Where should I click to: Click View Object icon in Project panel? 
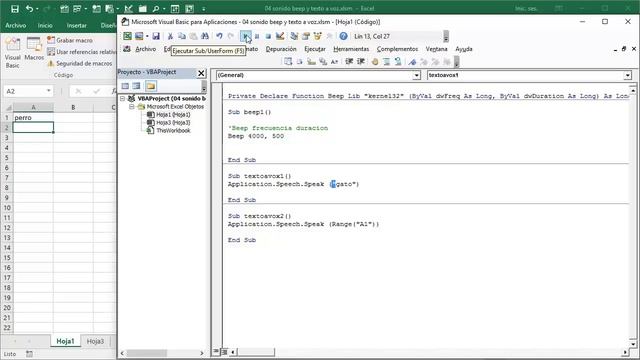(x=136, y=86)
